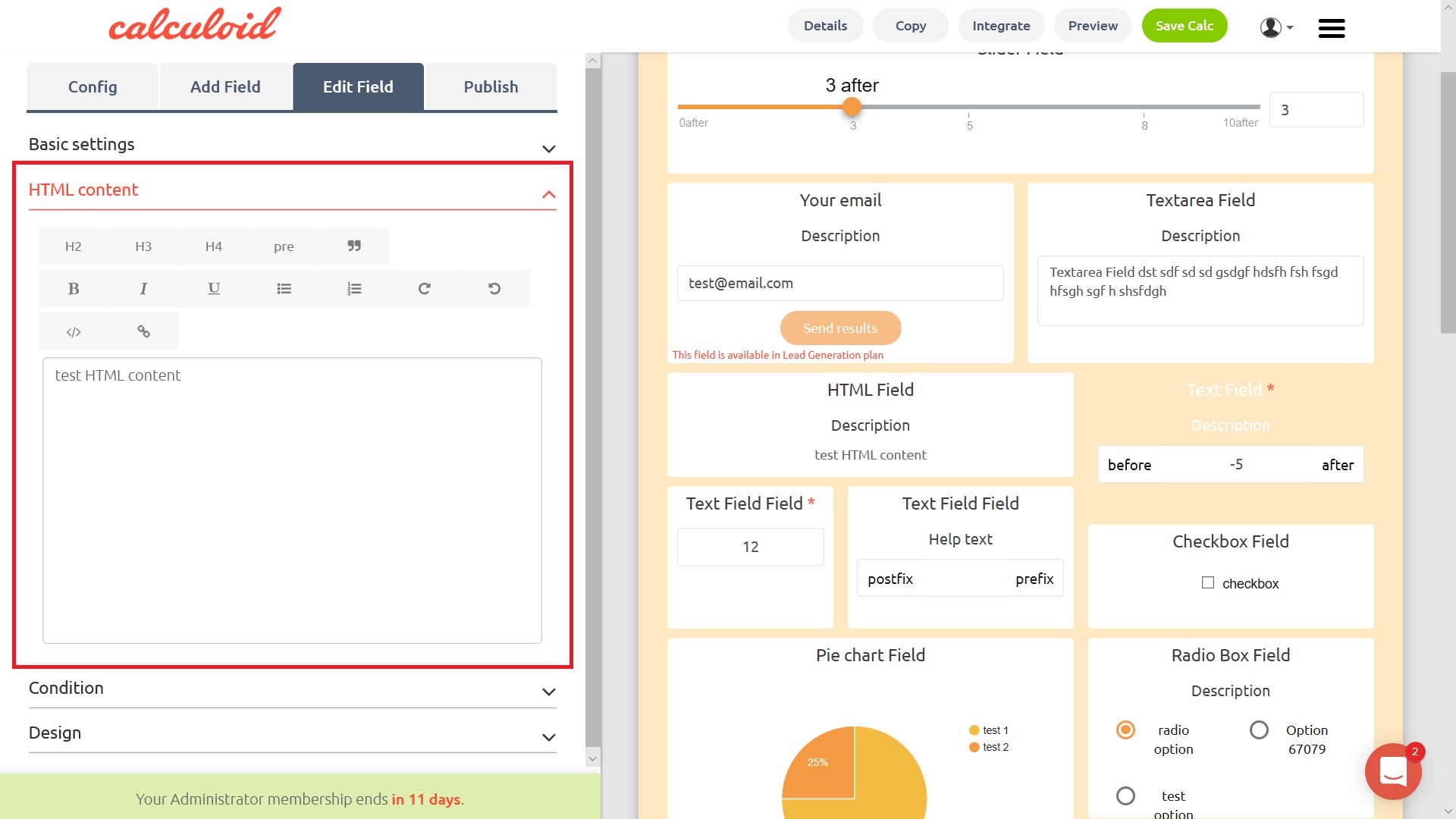Click the slider handle at value 3
This screenshot has width=1456, height=819.
click(852, 108)
